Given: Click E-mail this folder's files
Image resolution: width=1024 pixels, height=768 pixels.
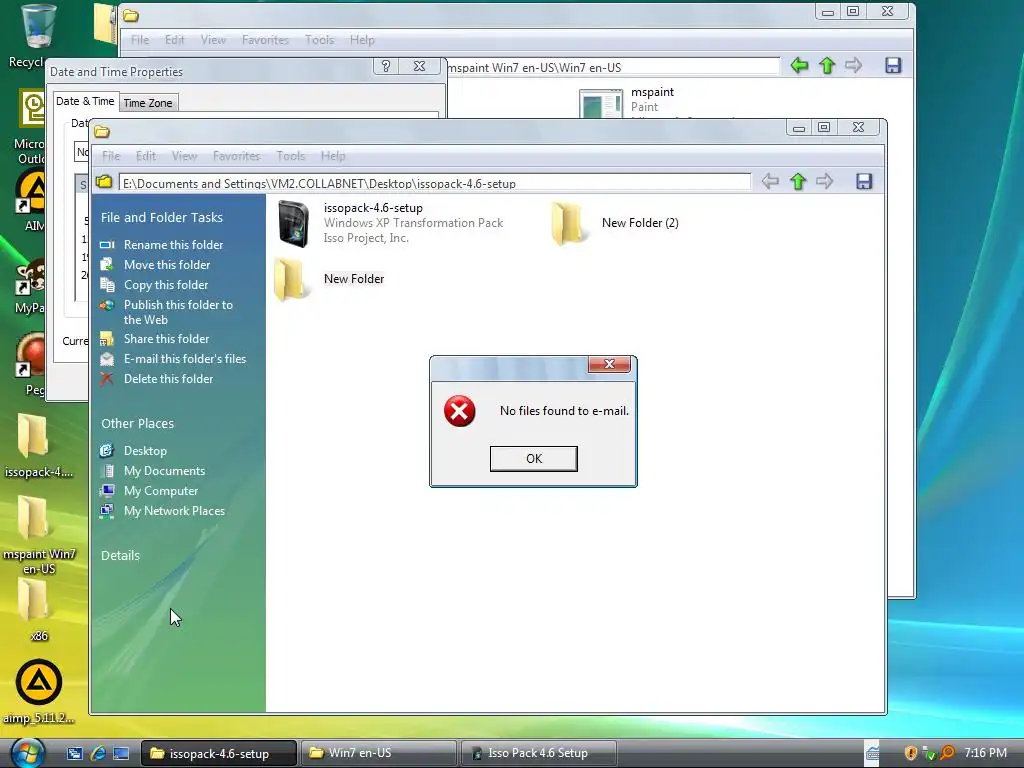Looking at the screenshot, I should pos(185,359).
